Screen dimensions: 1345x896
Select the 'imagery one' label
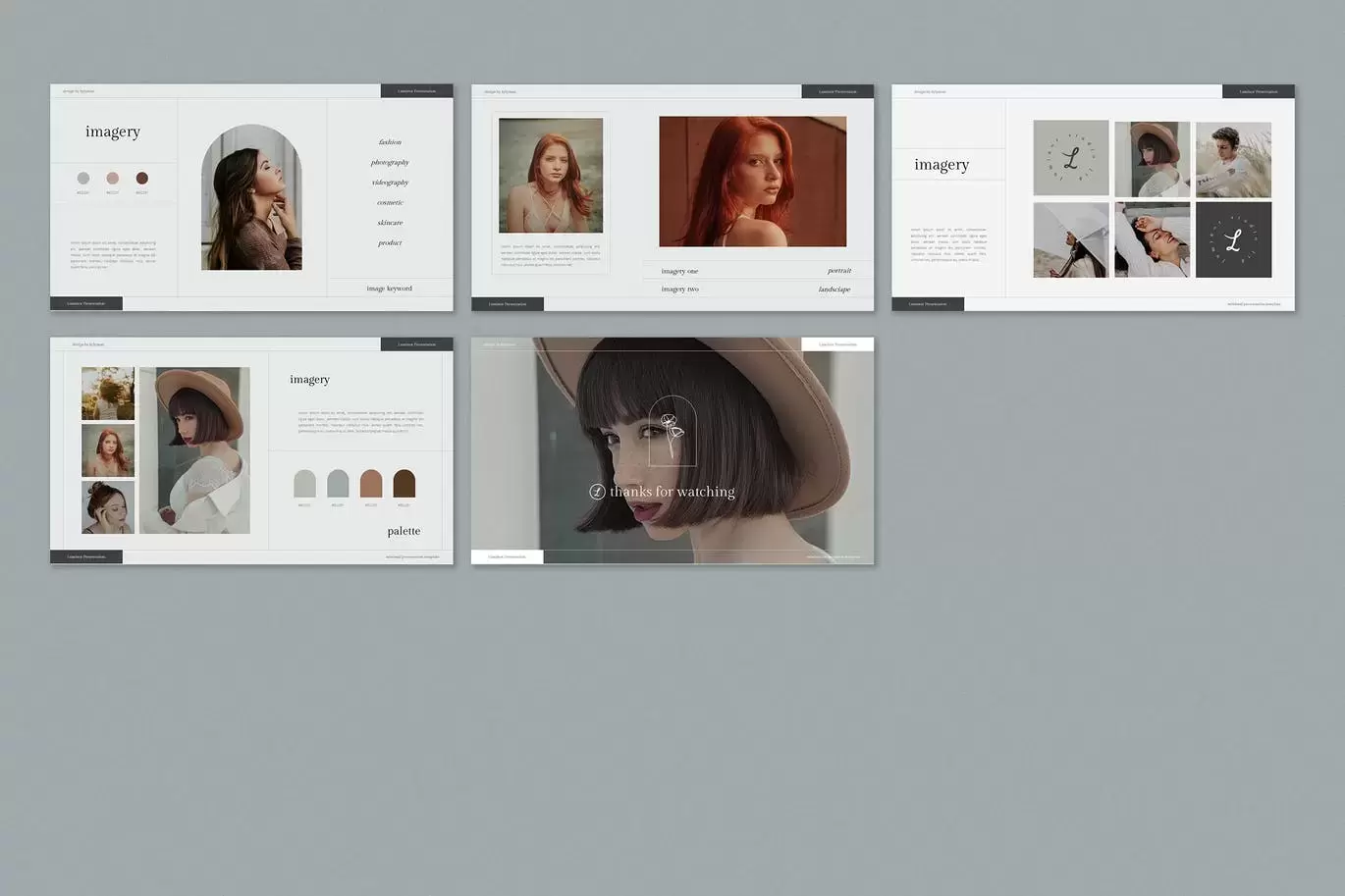click(x=679, y=271)
